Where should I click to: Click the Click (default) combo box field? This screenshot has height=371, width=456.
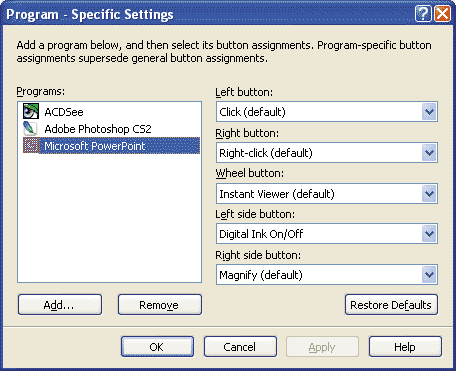(327, 112)
